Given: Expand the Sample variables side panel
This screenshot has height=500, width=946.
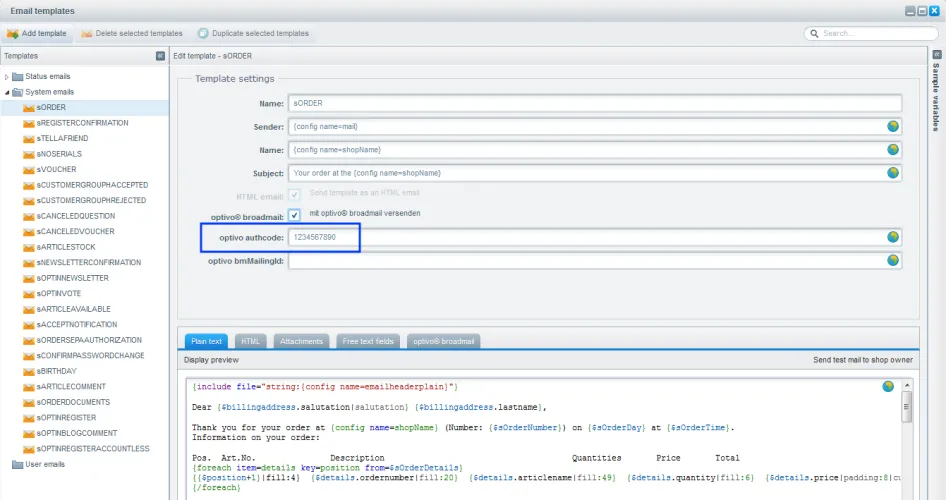Looking at the screenshot, I should click(936, 55).
